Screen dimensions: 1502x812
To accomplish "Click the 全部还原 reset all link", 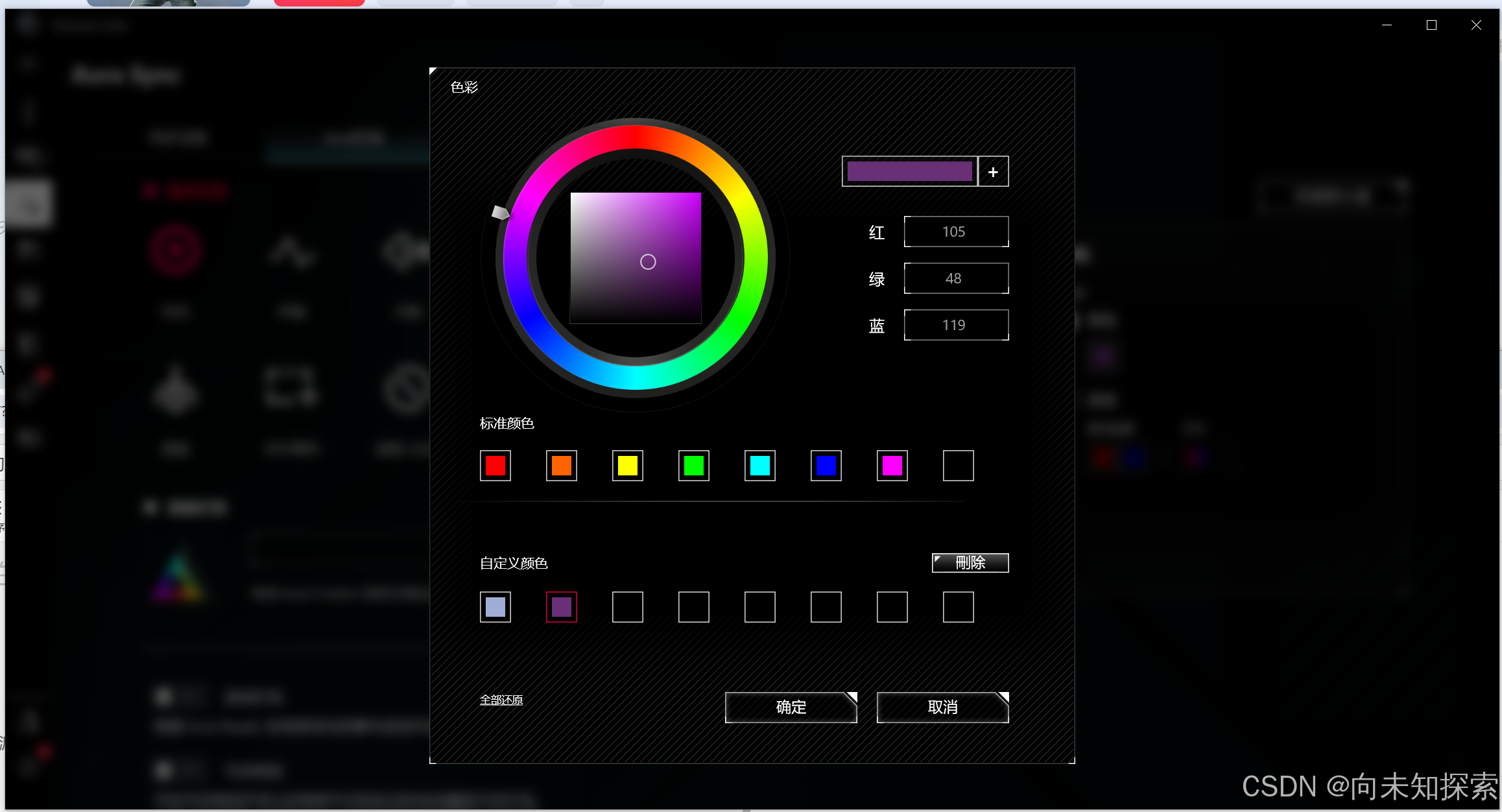I will pyautogui.click(x=501, y=700).
